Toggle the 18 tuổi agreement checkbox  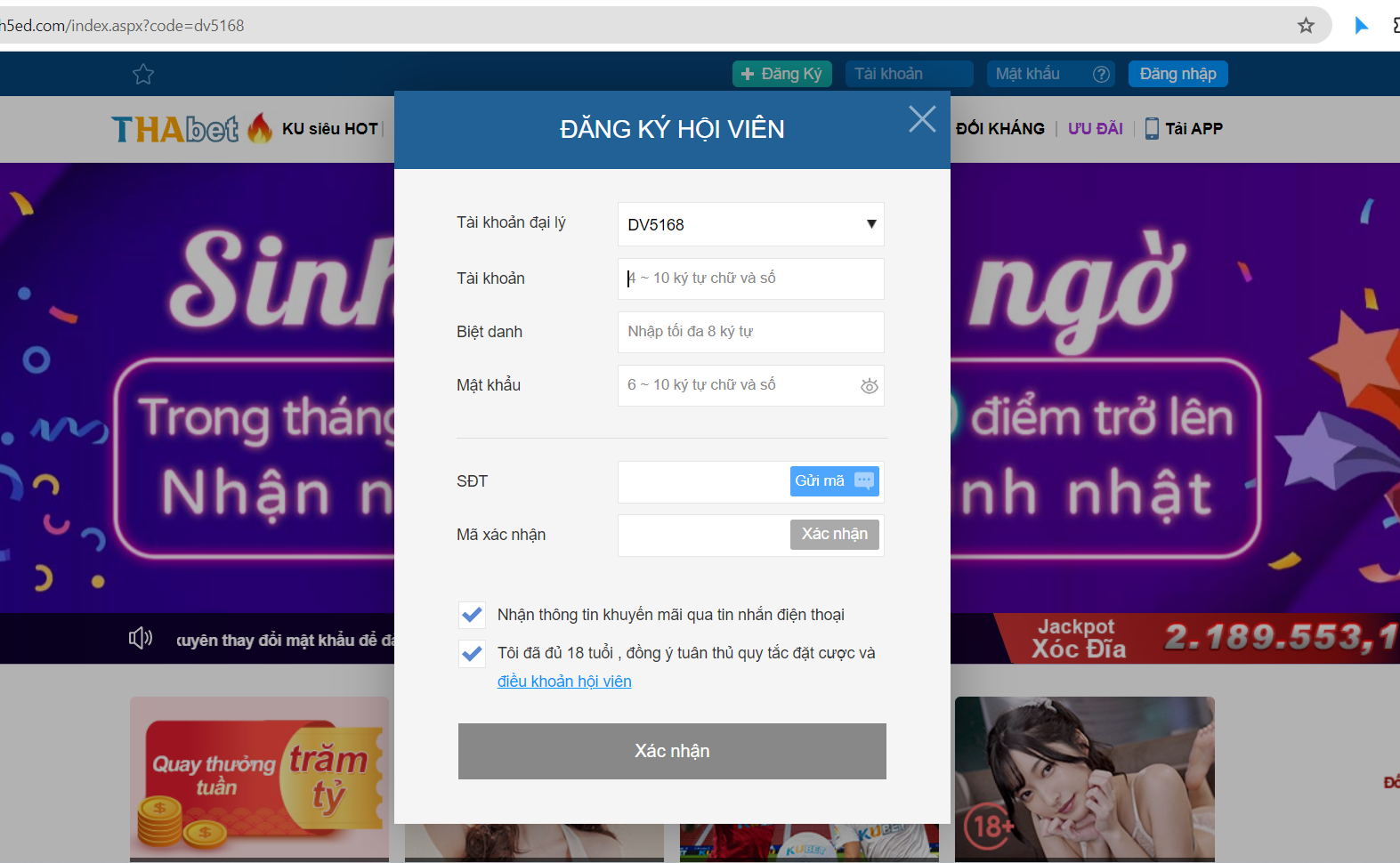point(472,653)
